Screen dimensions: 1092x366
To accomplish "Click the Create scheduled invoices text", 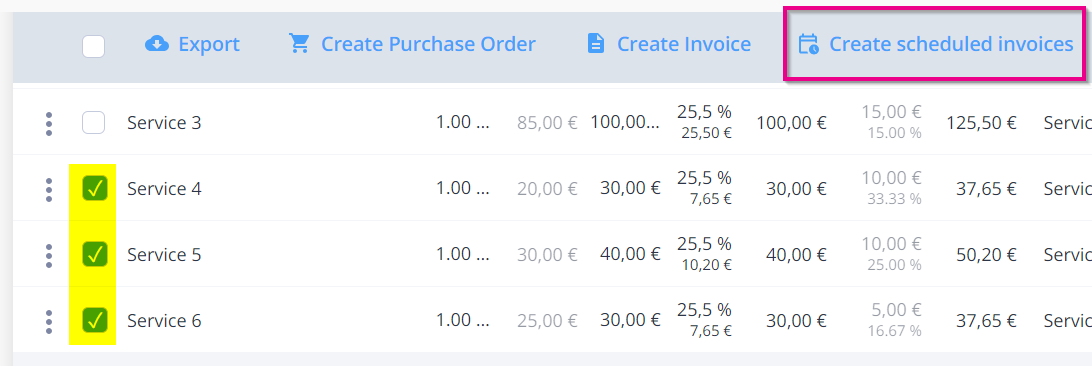I will click(951, 45).
